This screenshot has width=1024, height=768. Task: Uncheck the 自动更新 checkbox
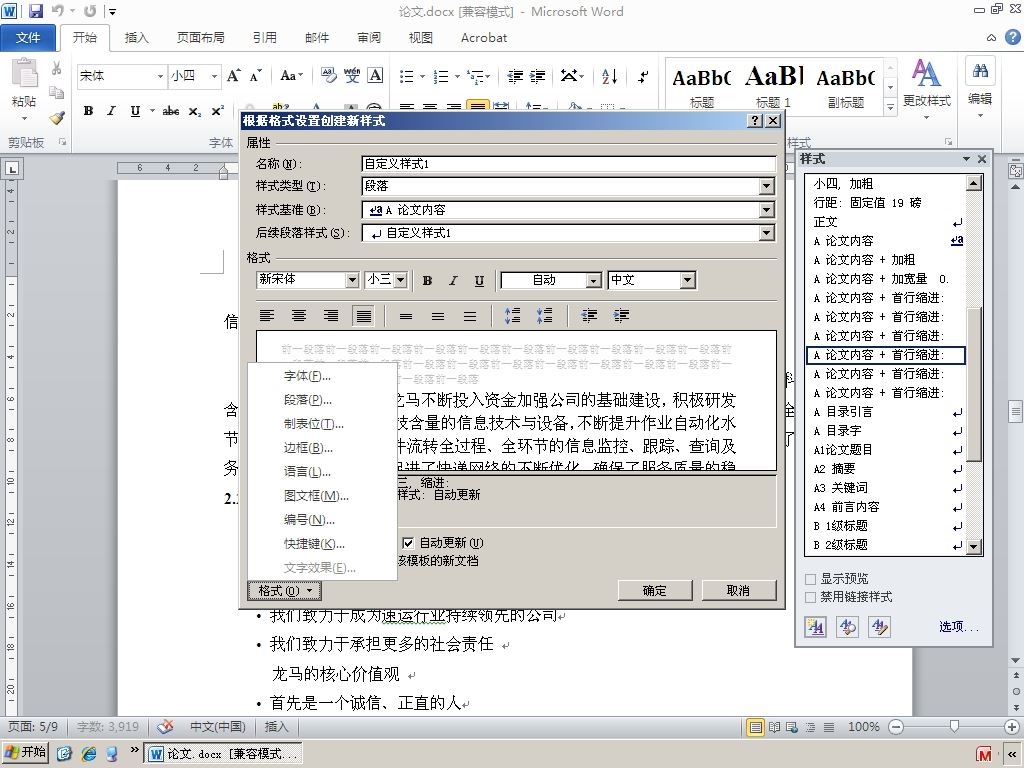coord(408,543)
